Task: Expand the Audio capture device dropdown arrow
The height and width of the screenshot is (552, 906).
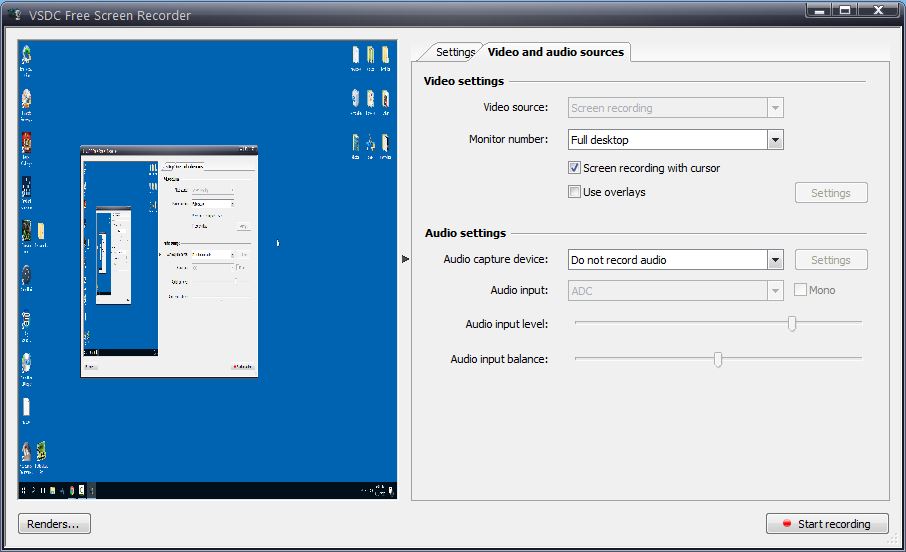Action: [x=775, y=260]
